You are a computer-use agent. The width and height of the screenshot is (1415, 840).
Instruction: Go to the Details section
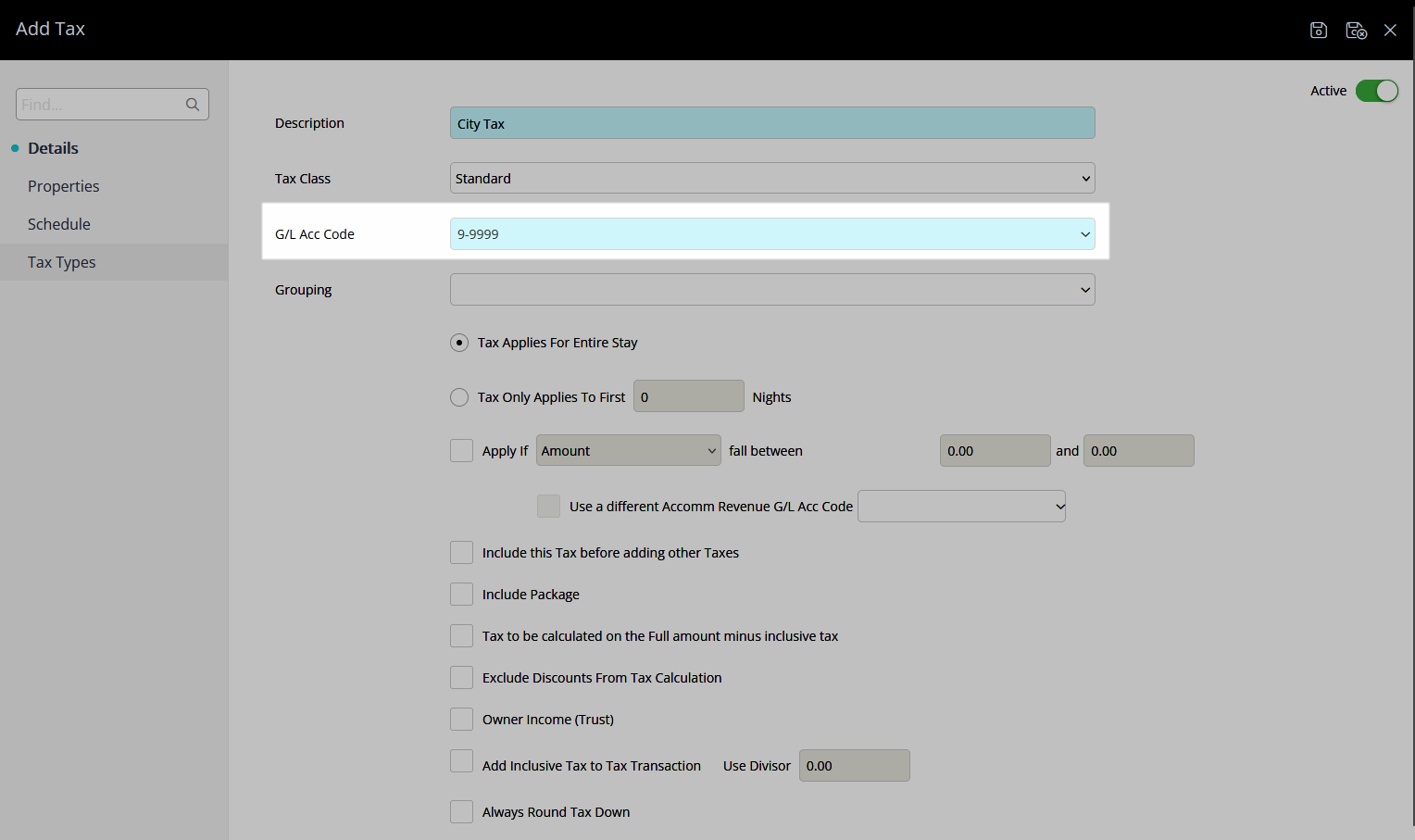click(x=53, y=148)
